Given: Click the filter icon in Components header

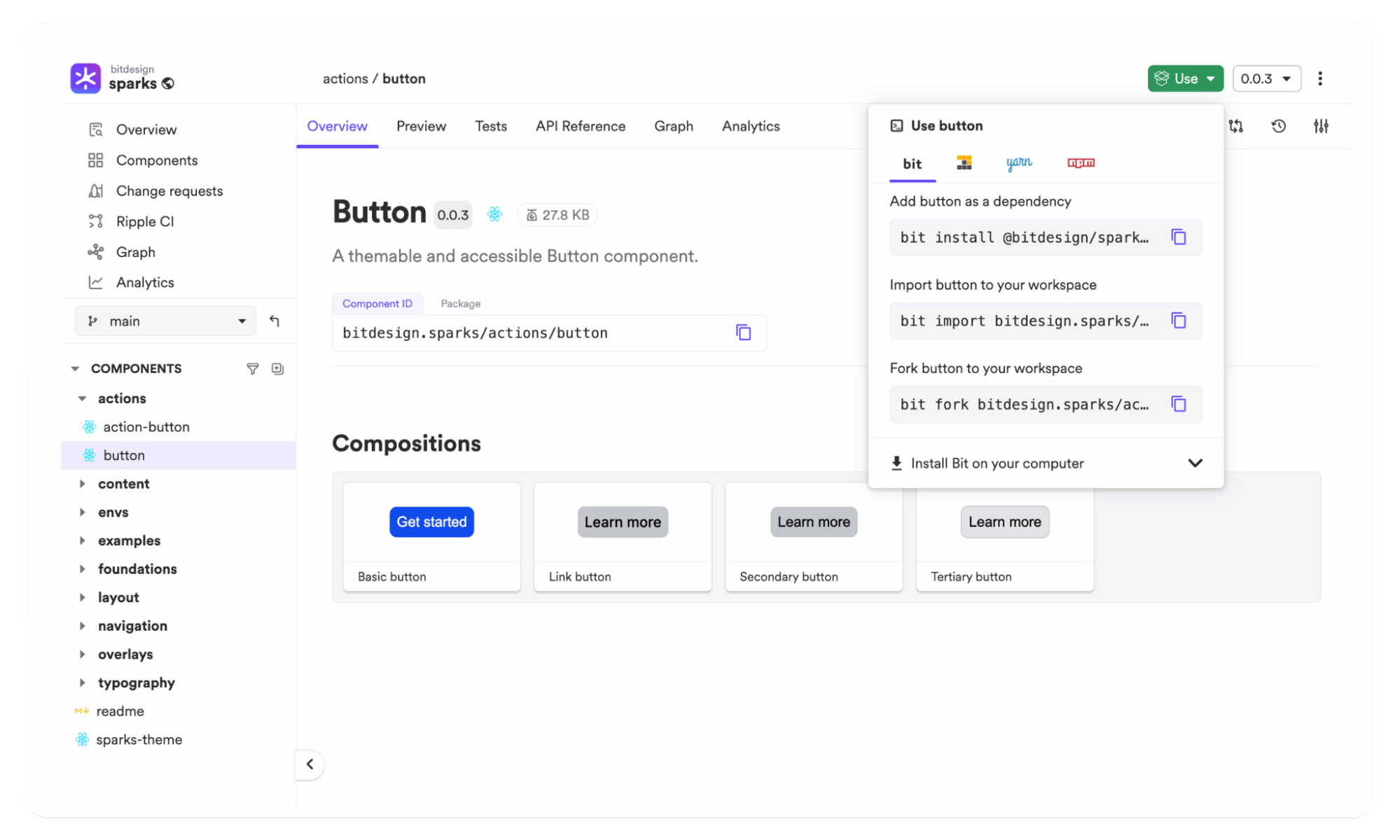Looking at the screenshot, I should (x=253, y=369).
